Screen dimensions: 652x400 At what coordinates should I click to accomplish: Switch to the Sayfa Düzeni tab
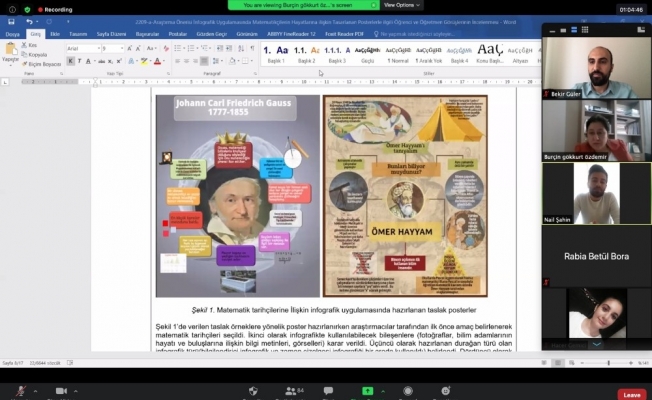coord(110,33)
